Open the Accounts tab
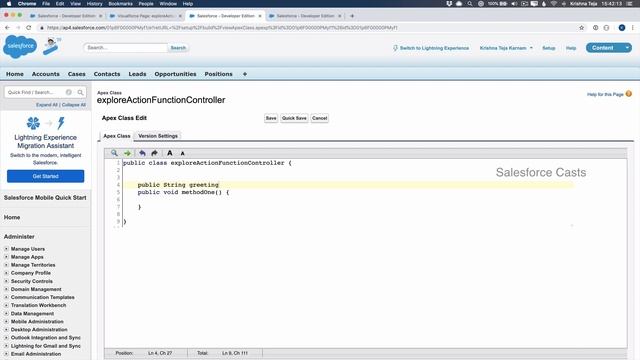 pos(46,74)
